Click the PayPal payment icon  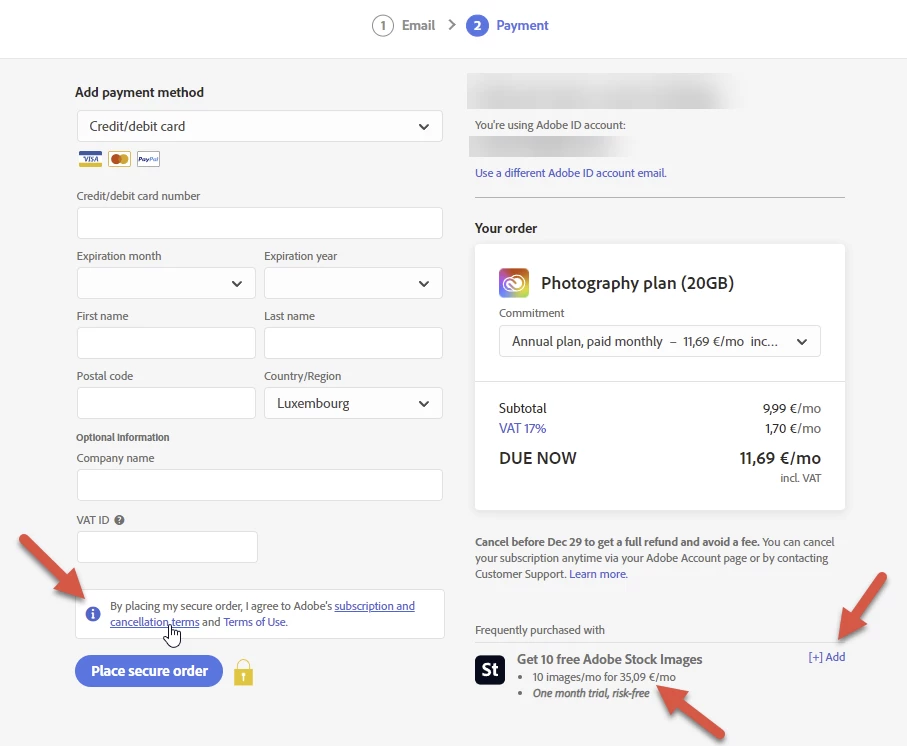148,159
